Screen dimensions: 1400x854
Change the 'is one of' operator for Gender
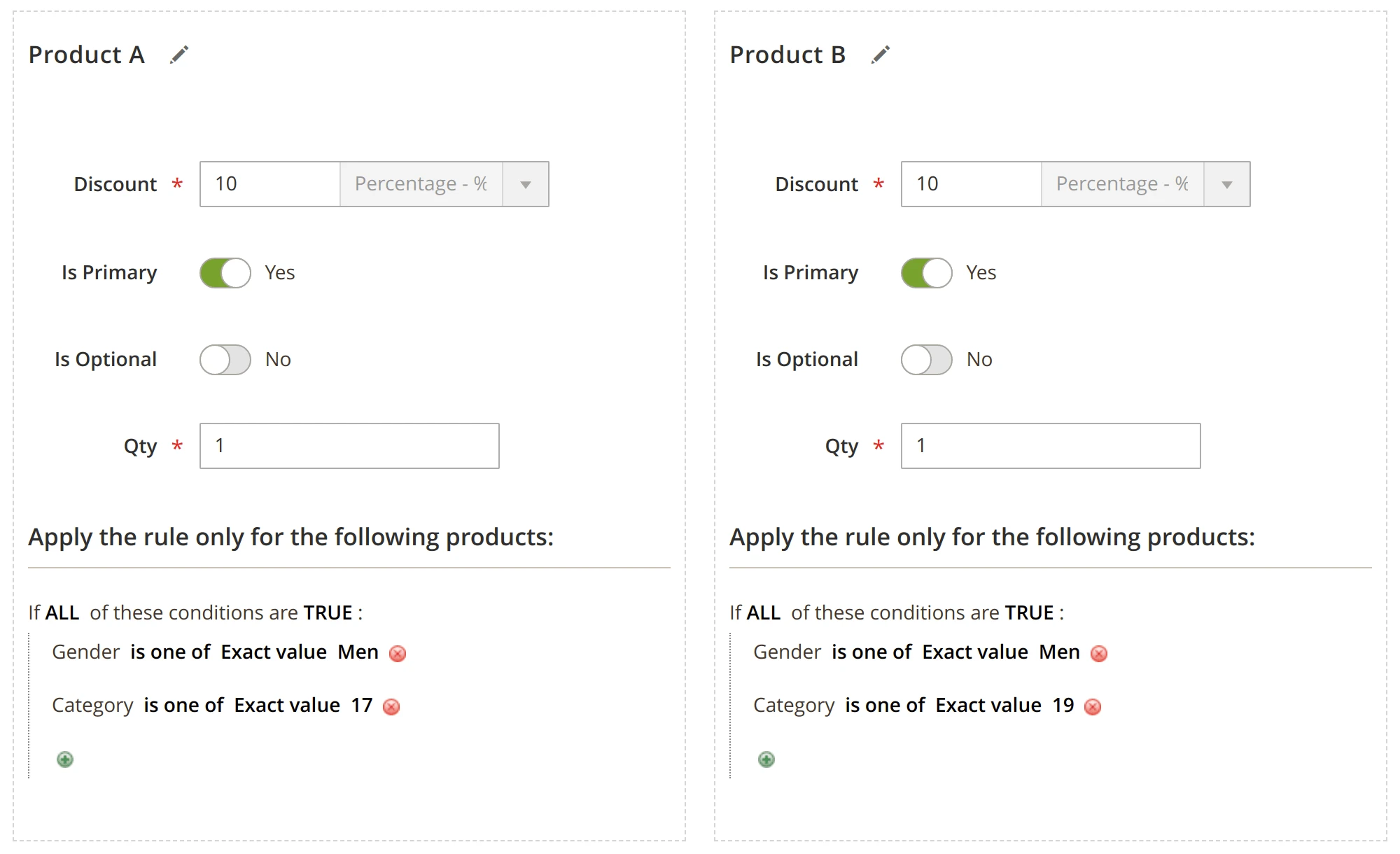(x=170, y=652)
